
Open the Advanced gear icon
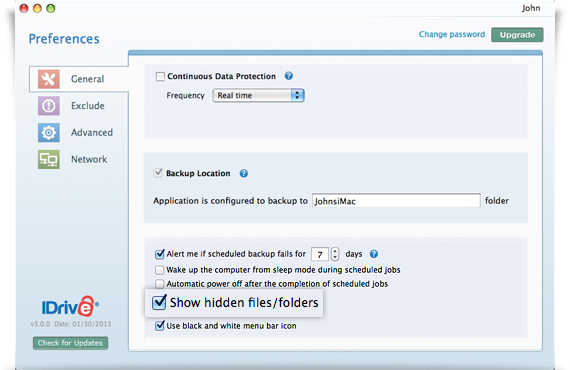(x=49, y=133)
